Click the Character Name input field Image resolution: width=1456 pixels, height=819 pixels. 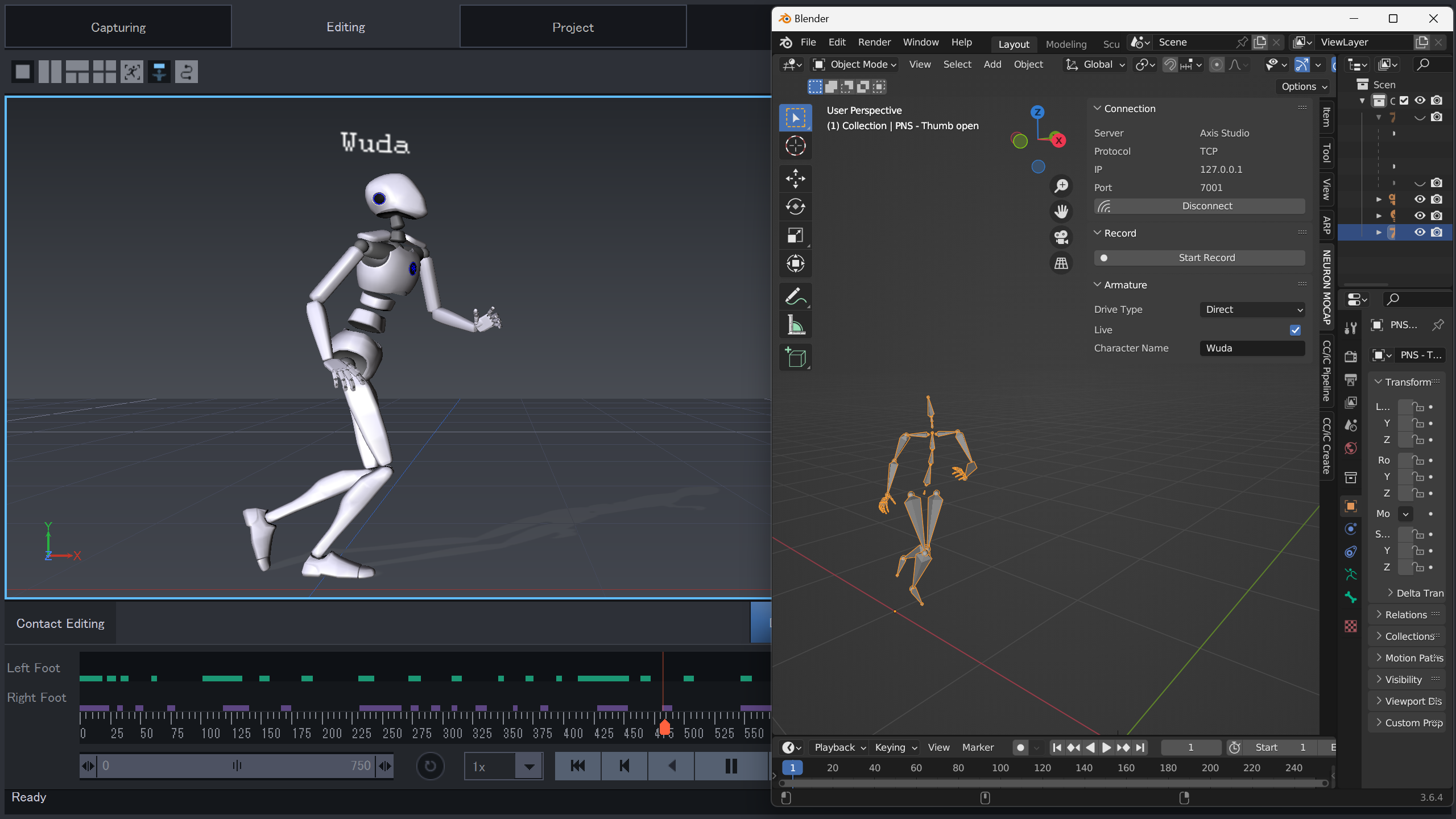(1252, 348)
